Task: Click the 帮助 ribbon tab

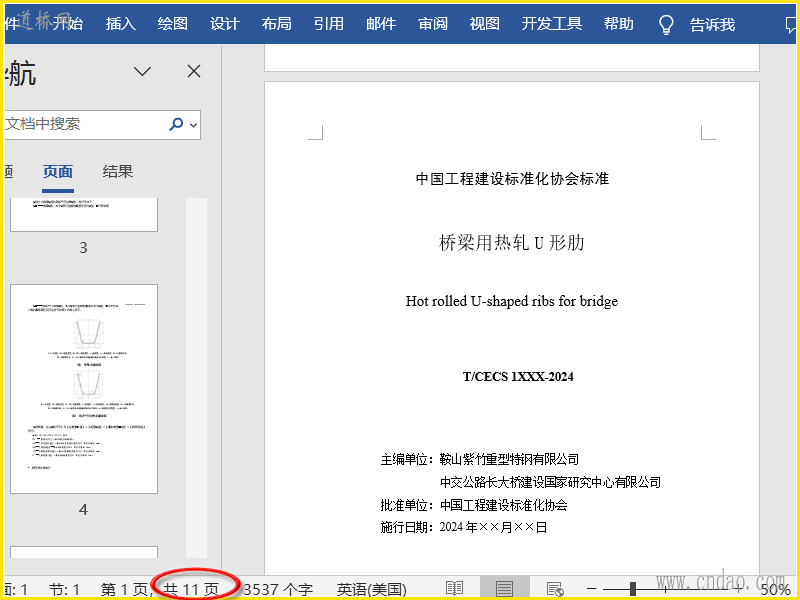Action: click(x=619, y=23)
